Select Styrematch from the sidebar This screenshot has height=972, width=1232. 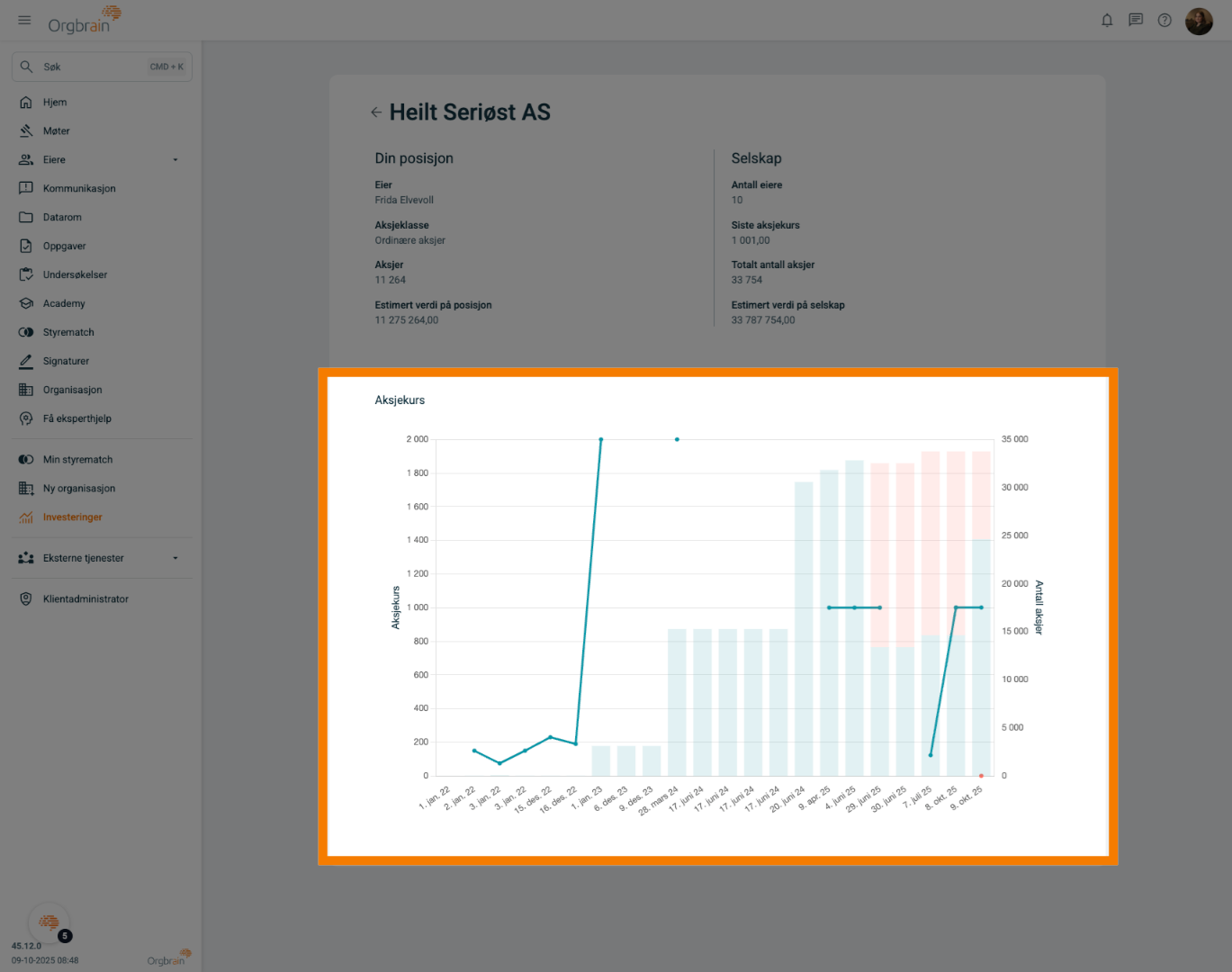click(68, 333)
